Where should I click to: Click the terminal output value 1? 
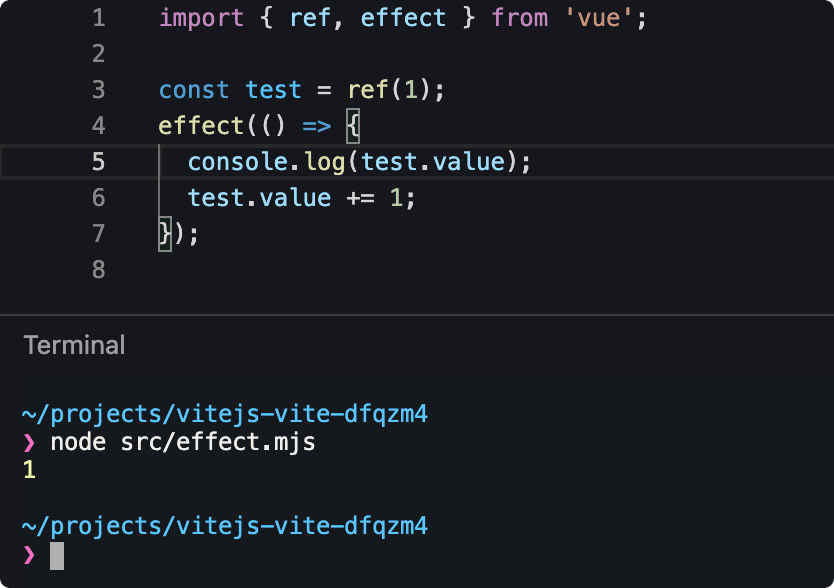tap(29, 470)
